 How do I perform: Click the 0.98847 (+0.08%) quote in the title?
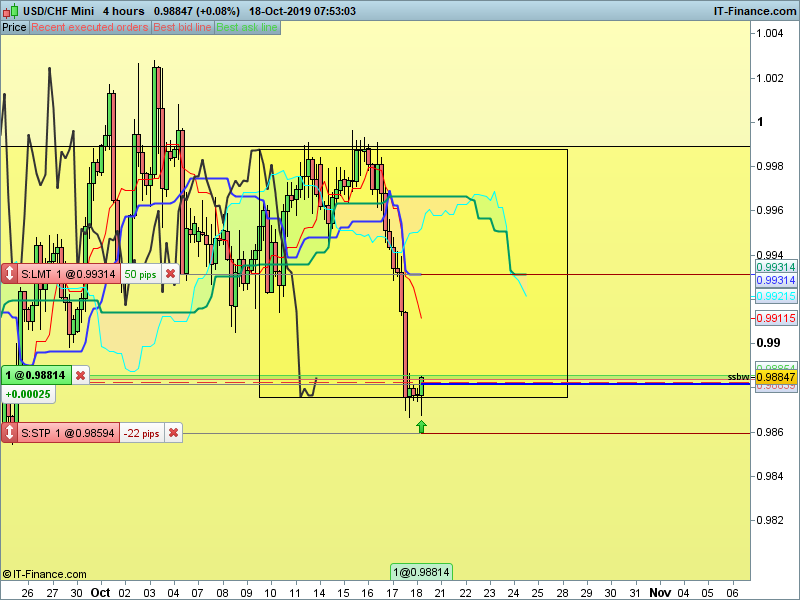point(196,11)
